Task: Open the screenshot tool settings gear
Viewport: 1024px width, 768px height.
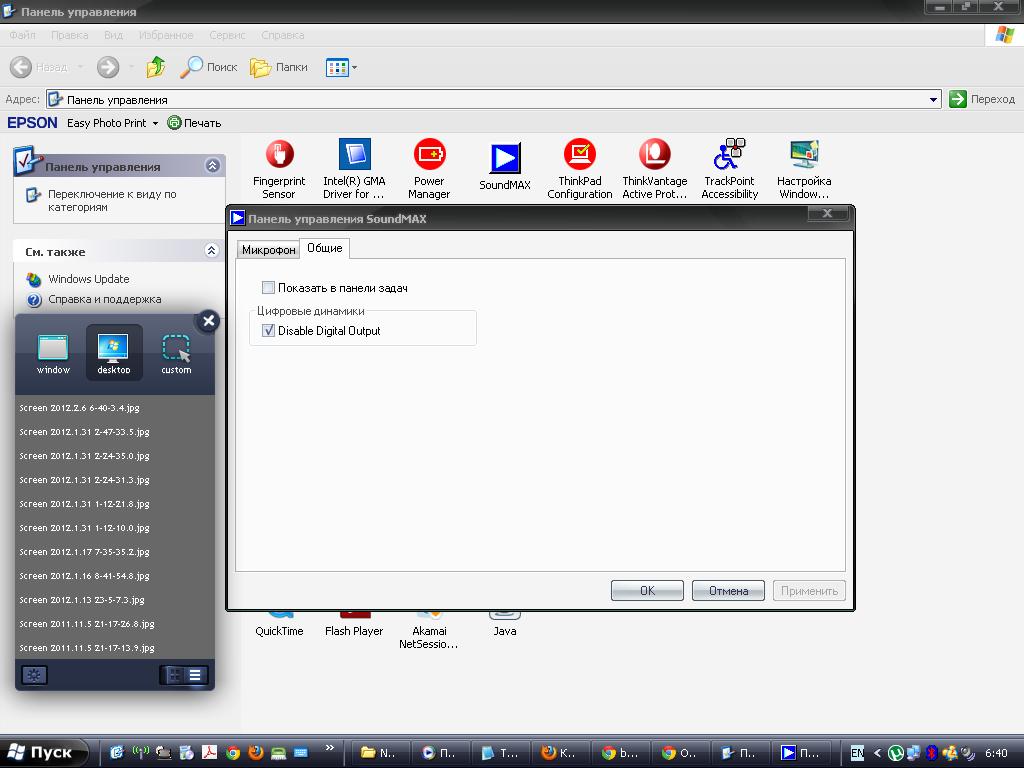Action: click(x=34, y=675)
